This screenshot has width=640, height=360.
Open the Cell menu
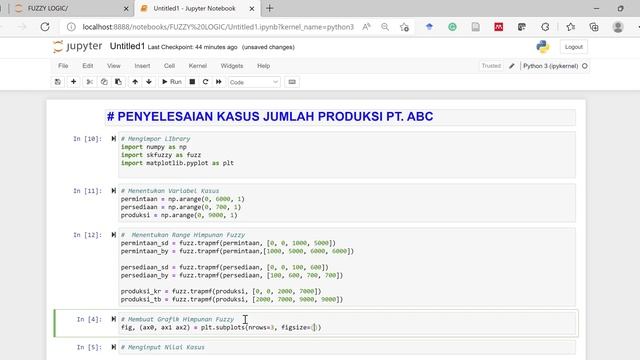pos(169,66)
